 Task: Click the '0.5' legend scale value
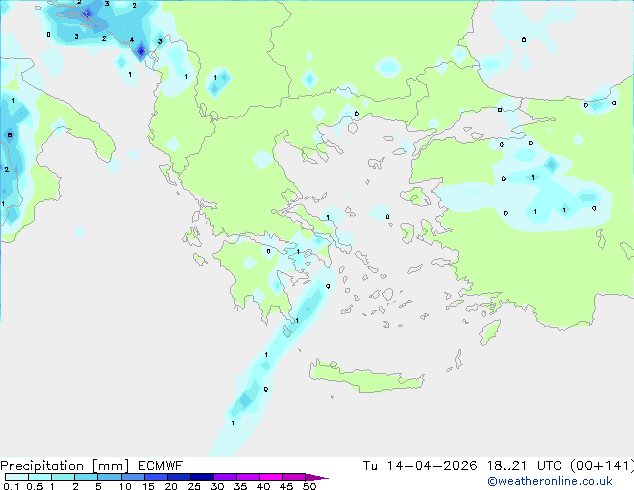[35, 486]
